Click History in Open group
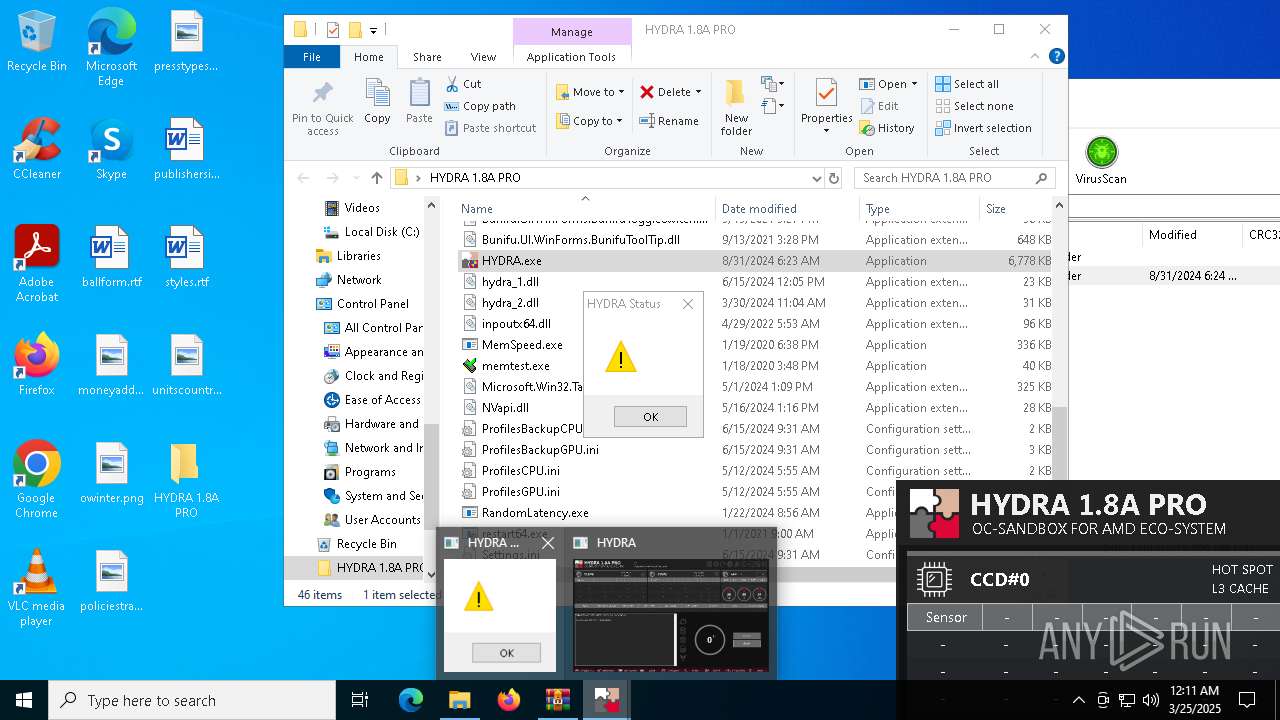Screen dimensions: 1280x720 click(x=887, y=128)
